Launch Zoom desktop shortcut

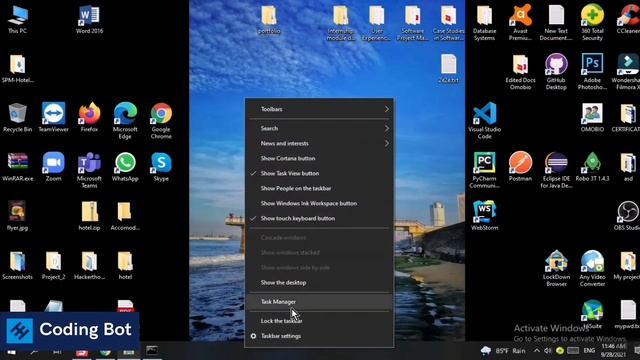pos(53,167)
